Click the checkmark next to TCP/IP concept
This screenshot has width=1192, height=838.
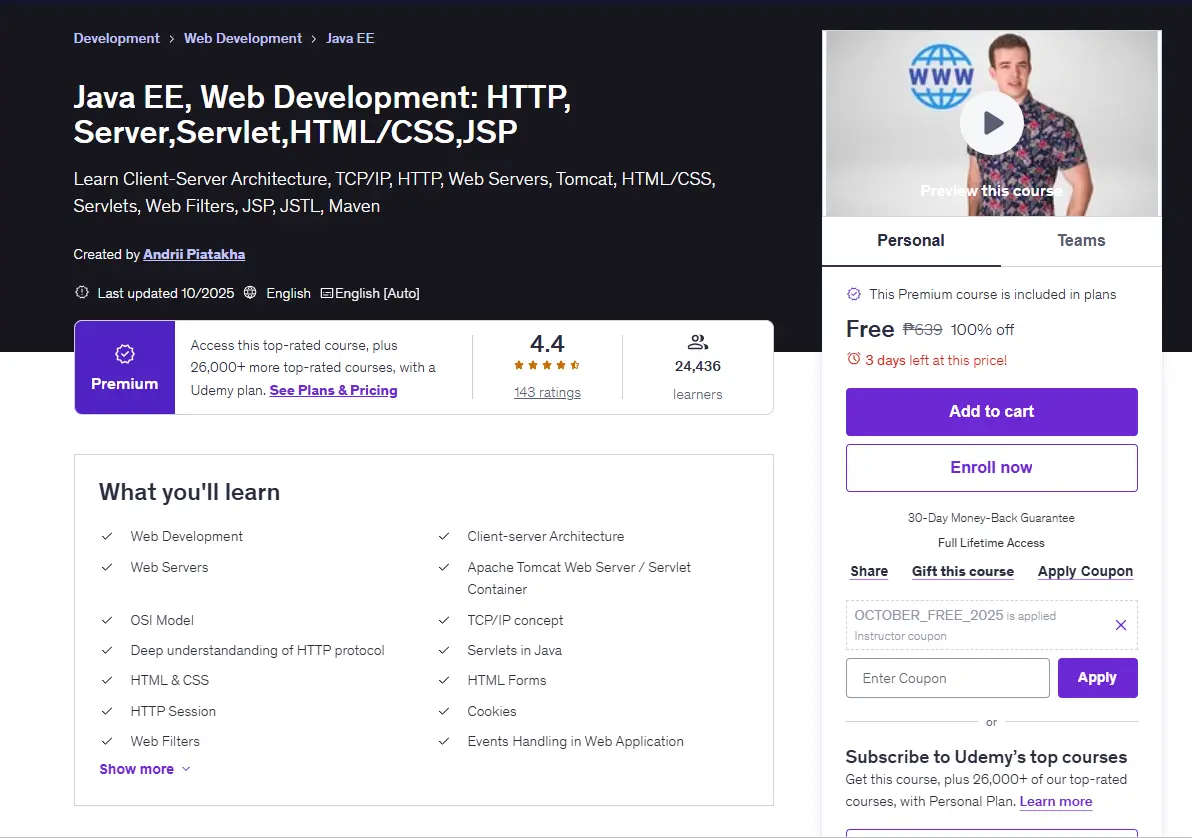click(444, 621)
